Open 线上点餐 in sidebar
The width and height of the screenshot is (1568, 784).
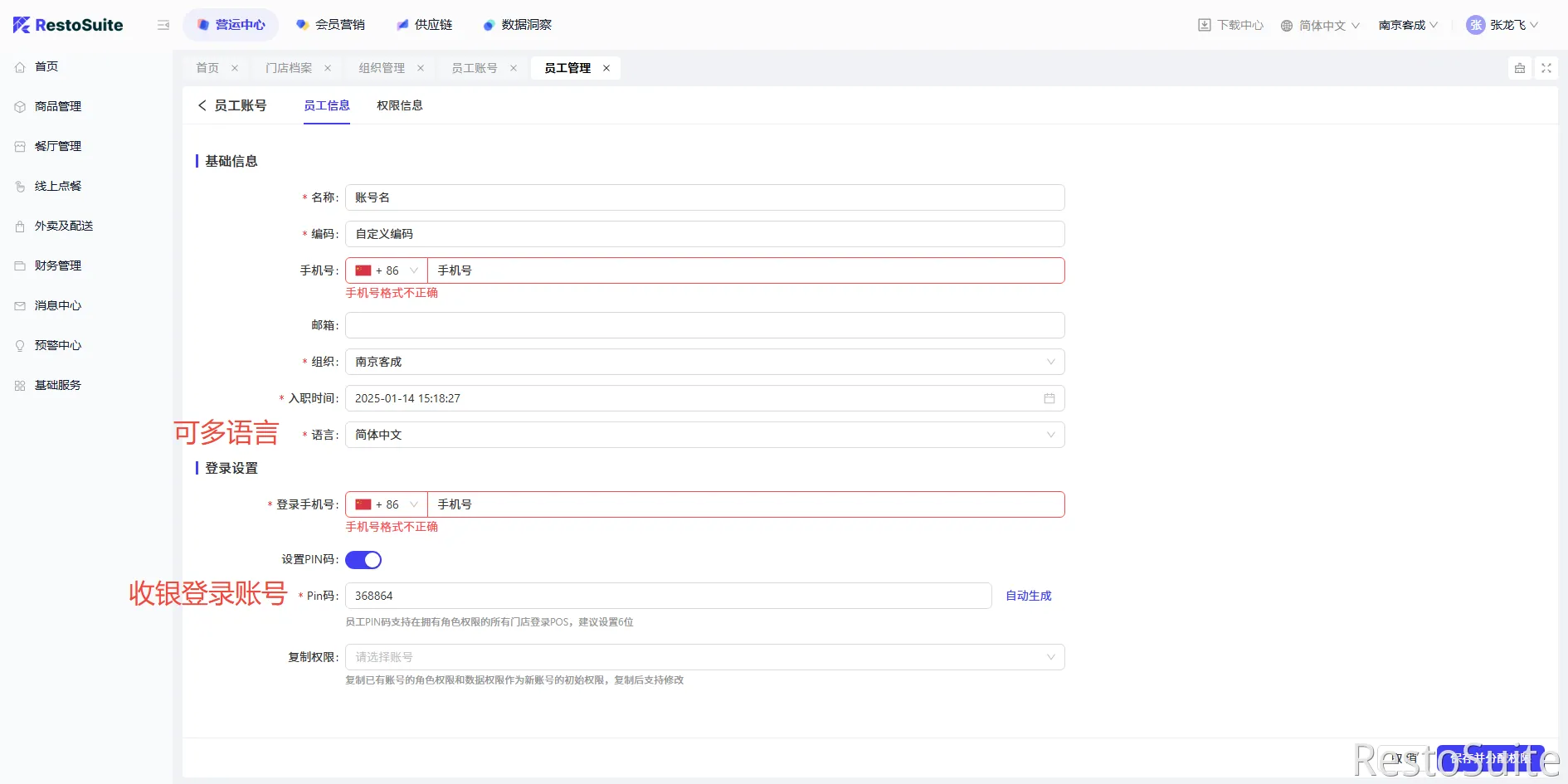click(58, 186)
